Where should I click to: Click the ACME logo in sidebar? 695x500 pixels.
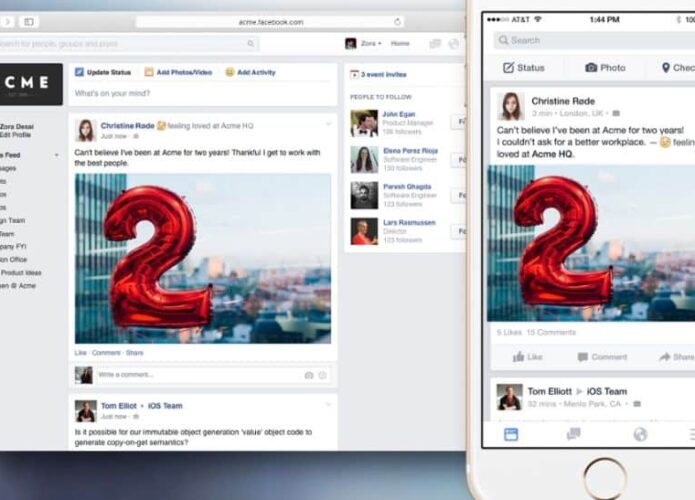tap(31, 84)
